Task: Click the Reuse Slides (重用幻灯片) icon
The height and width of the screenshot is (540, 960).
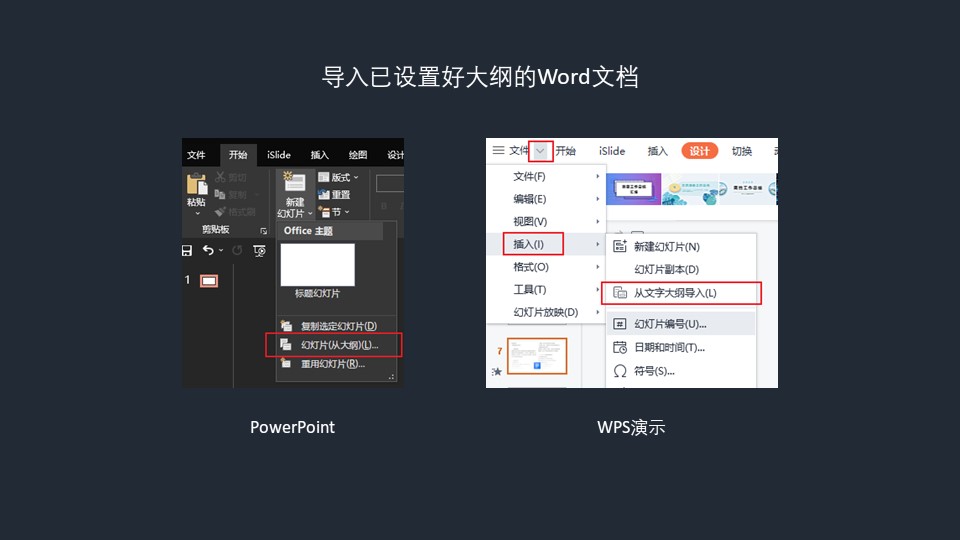Action: [x=286, y=364]
